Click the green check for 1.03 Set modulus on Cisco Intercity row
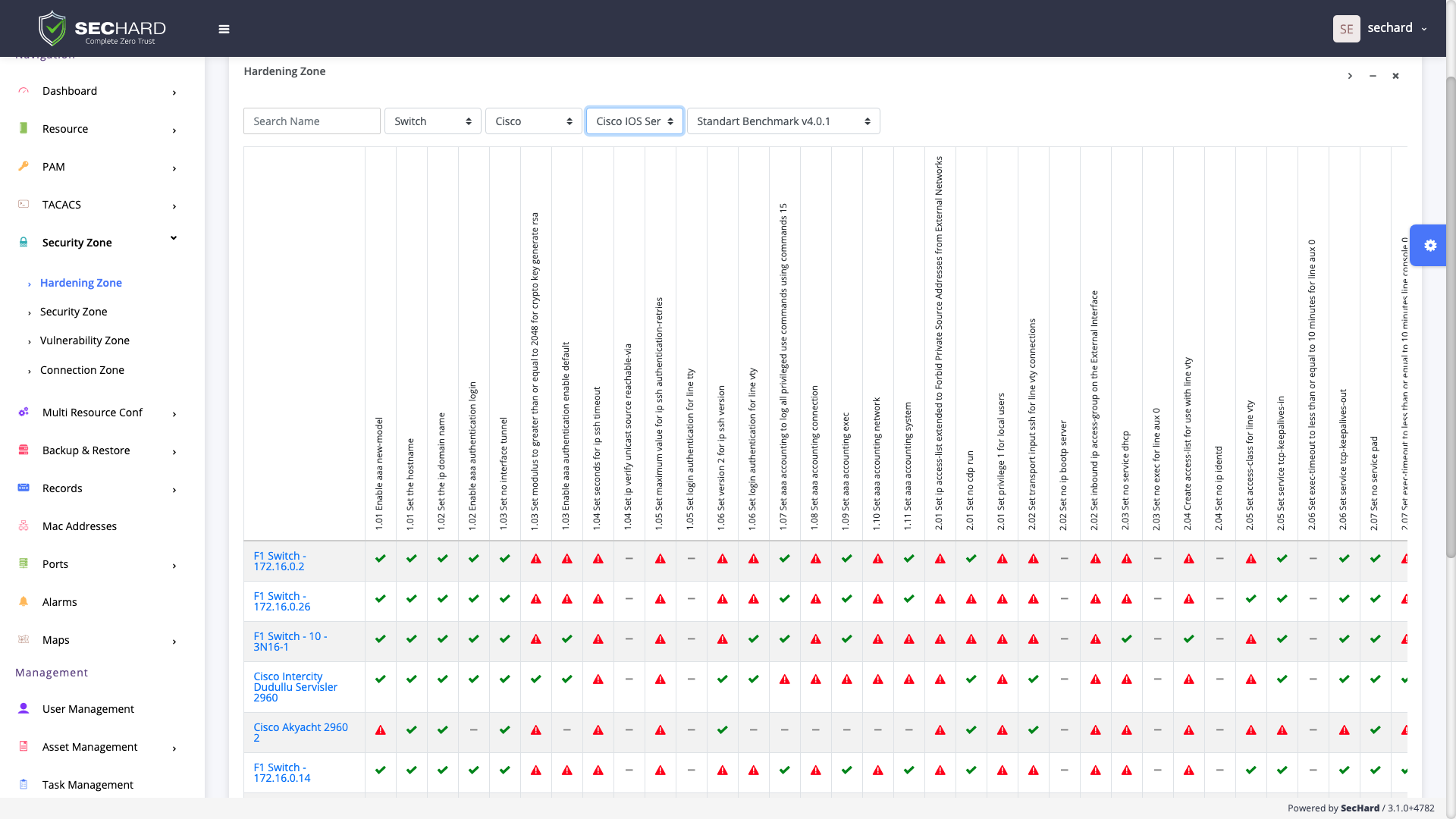Viewport: 1456px width, 819px height. pos(536,679)
